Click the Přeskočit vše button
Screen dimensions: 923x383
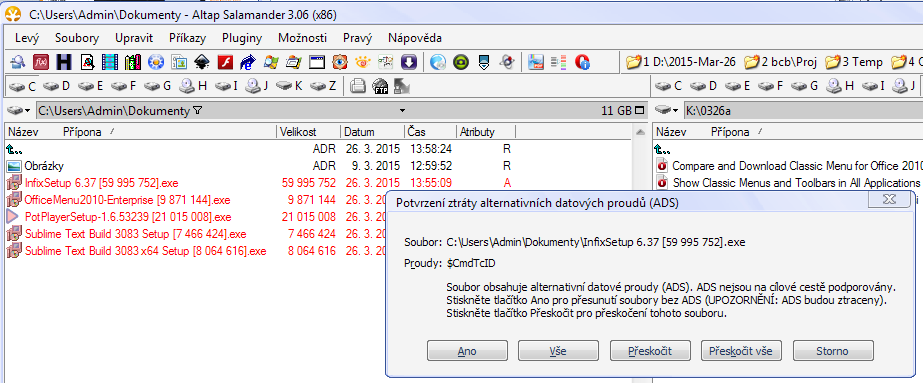pos(741,351)
